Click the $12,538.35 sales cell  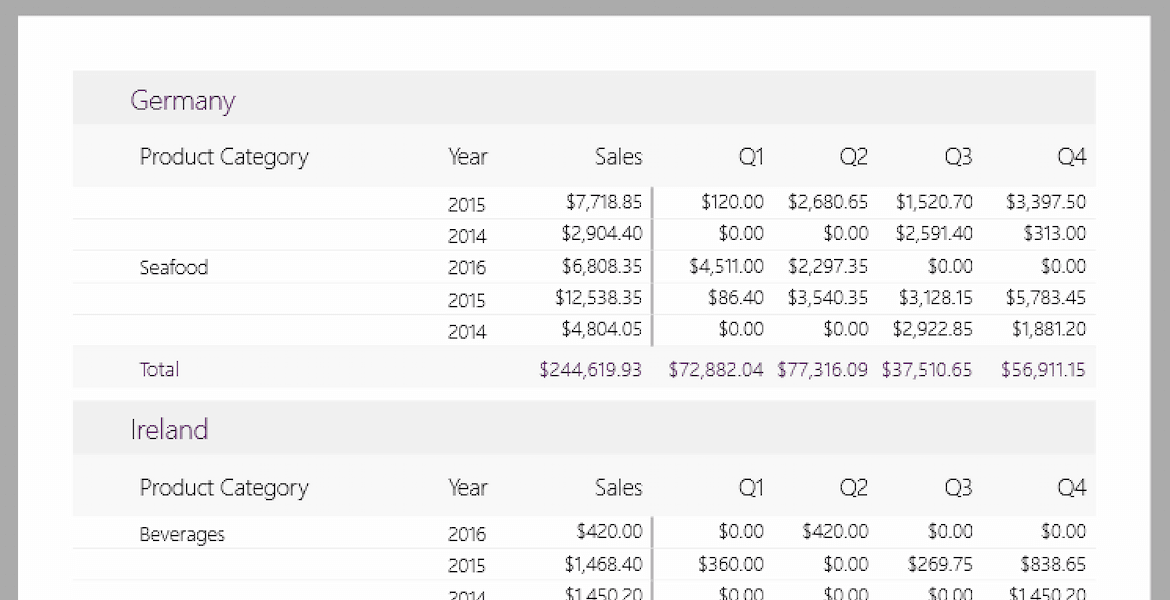598,298
